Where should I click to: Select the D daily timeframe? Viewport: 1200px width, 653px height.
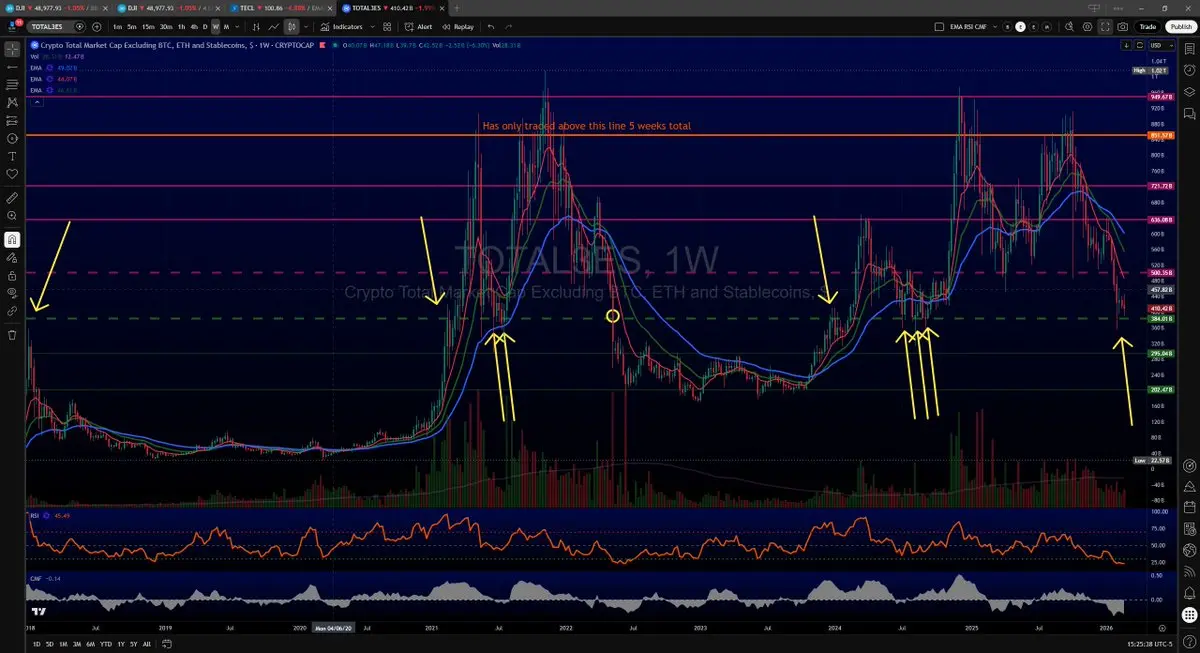pyautogui.click(x=205, y=27)
